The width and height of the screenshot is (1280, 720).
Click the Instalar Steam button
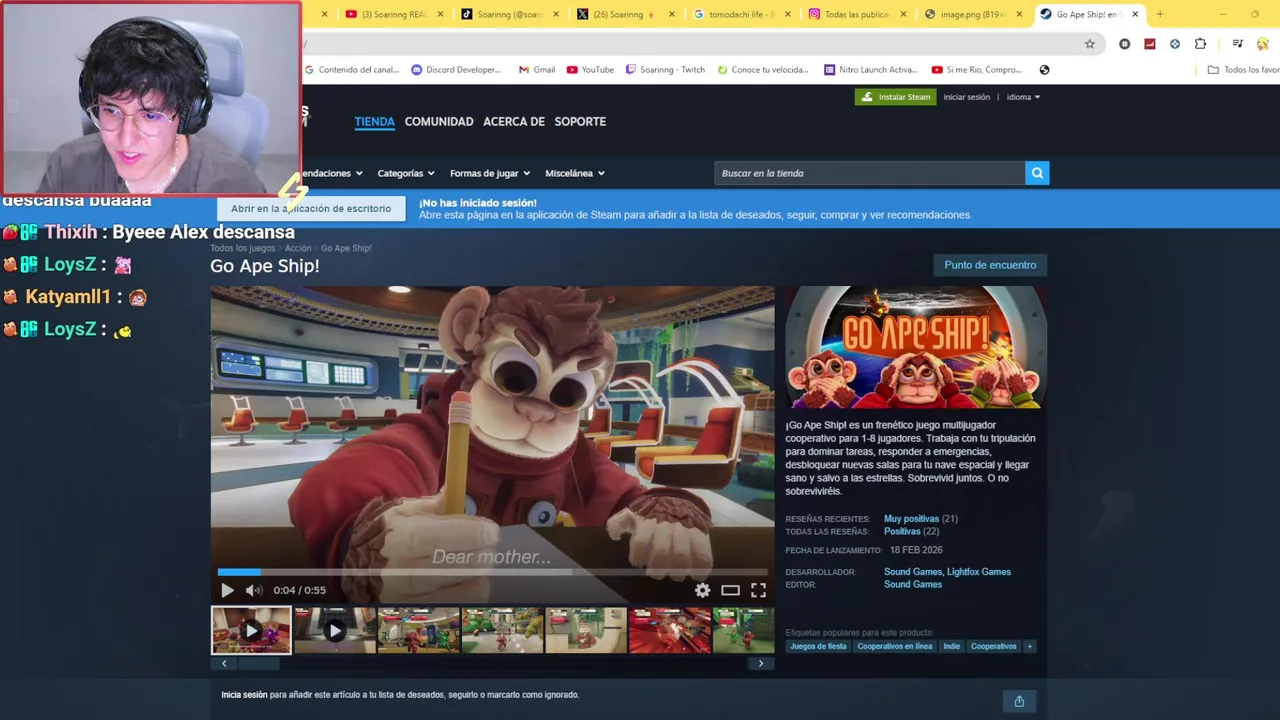click(895, 97)
